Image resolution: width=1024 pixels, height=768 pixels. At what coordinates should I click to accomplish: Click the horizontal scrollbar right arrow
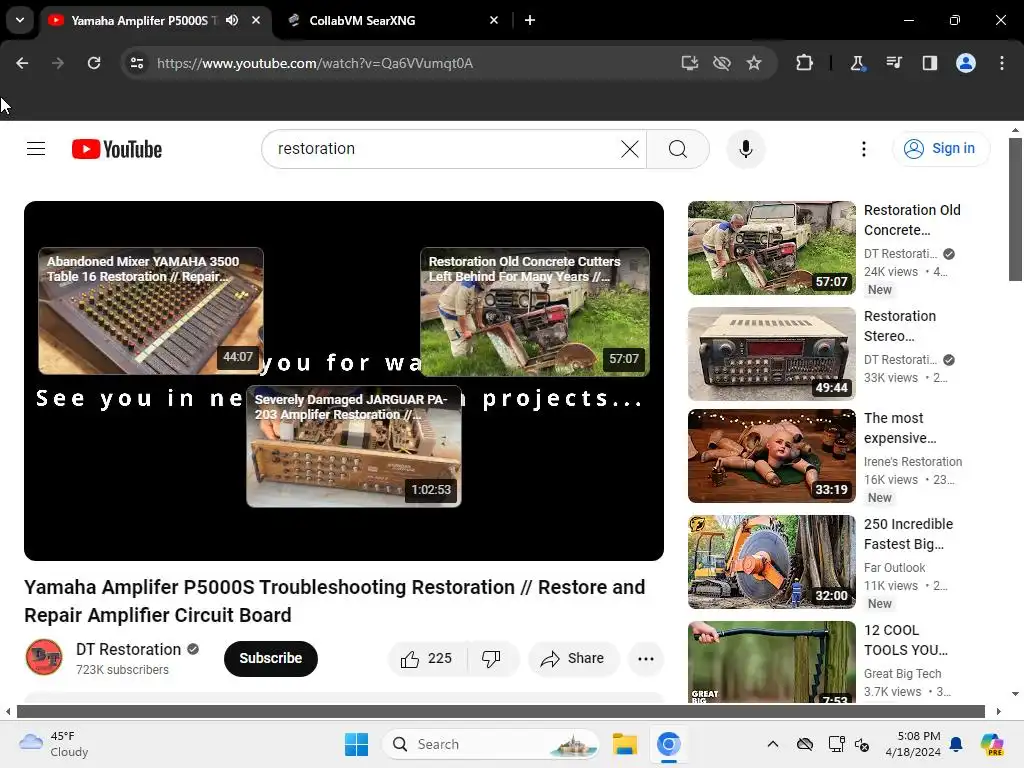pos(998,711)
